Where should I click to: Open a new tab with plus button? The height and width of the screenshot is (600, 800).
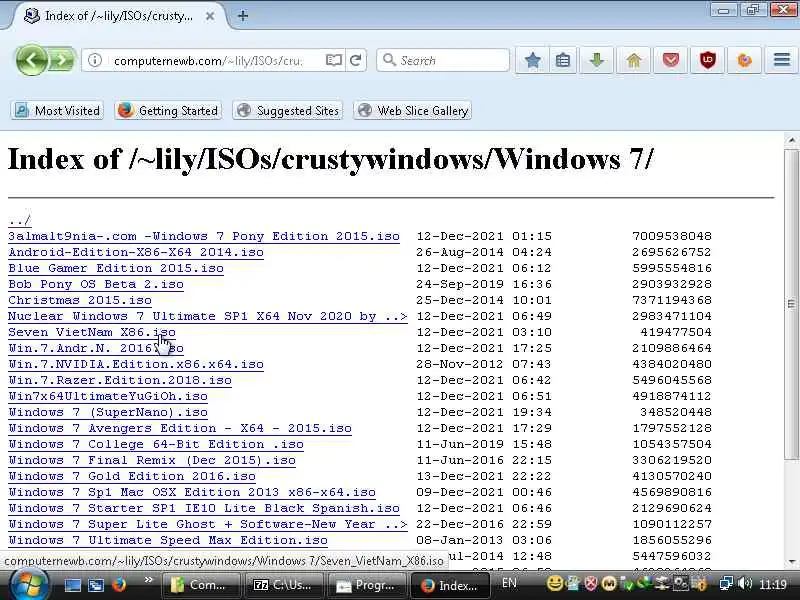click(x=243, y=16)
